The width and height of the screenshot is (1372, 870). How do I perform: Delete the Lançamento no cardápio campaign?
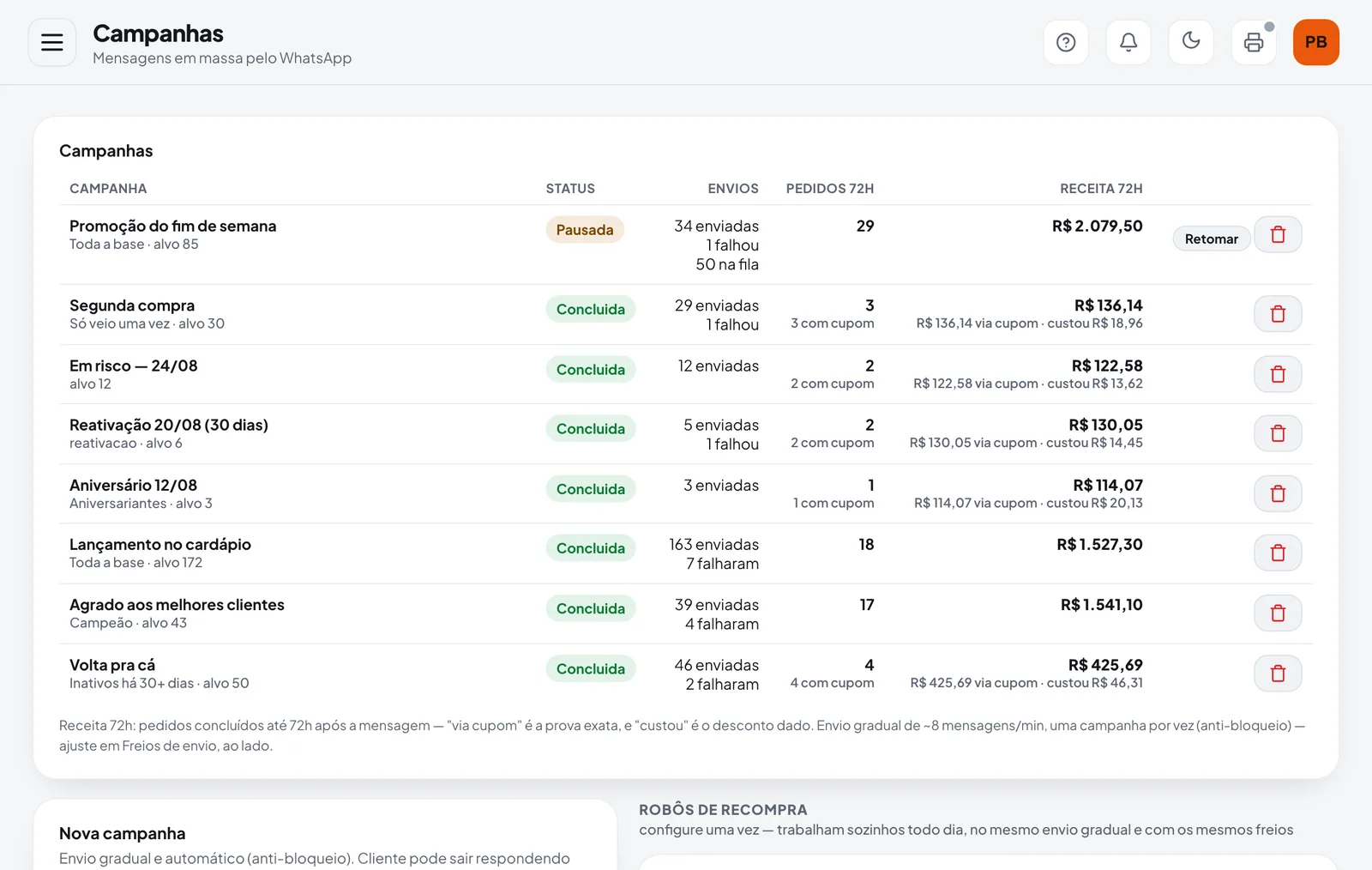pyautogui.click(x=1278, y=553)
